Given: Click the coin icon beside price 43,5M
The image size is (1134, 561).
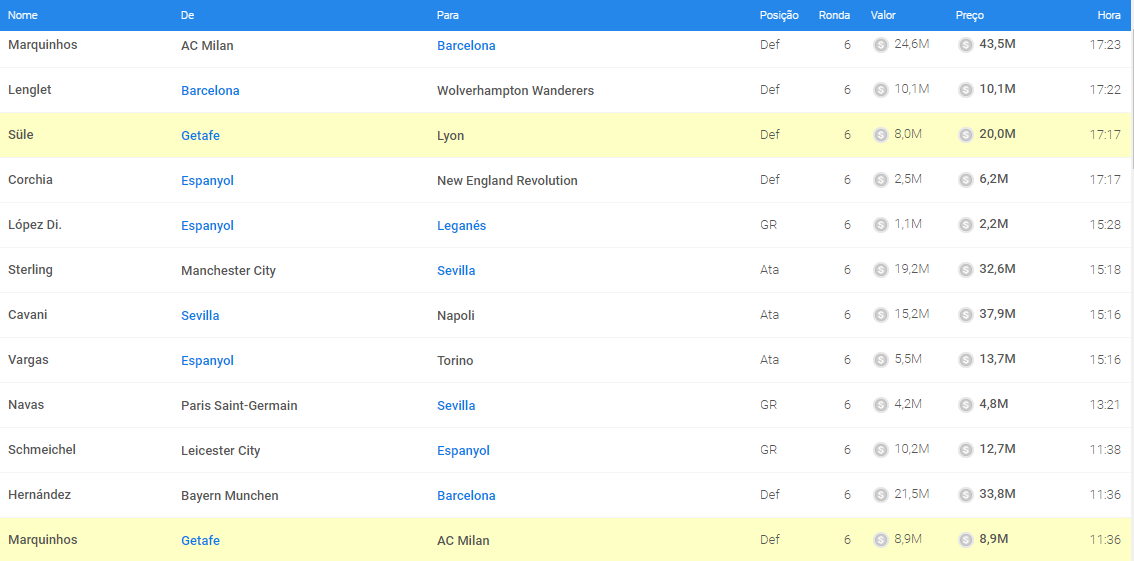Looking at the screenshot, I should click(x=965, y=45).
